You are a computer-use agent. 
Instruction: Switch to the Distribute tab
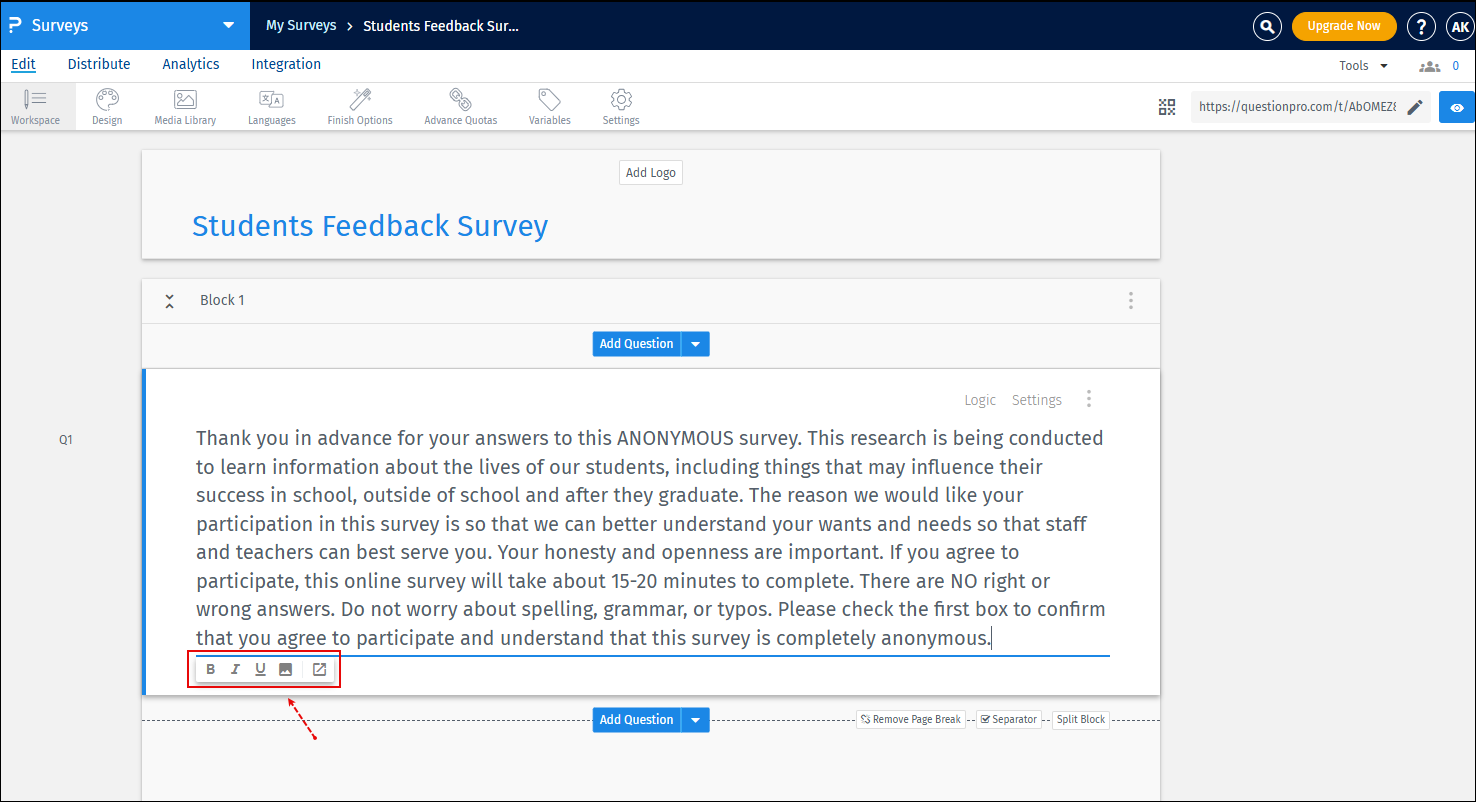tap(98, 63)
